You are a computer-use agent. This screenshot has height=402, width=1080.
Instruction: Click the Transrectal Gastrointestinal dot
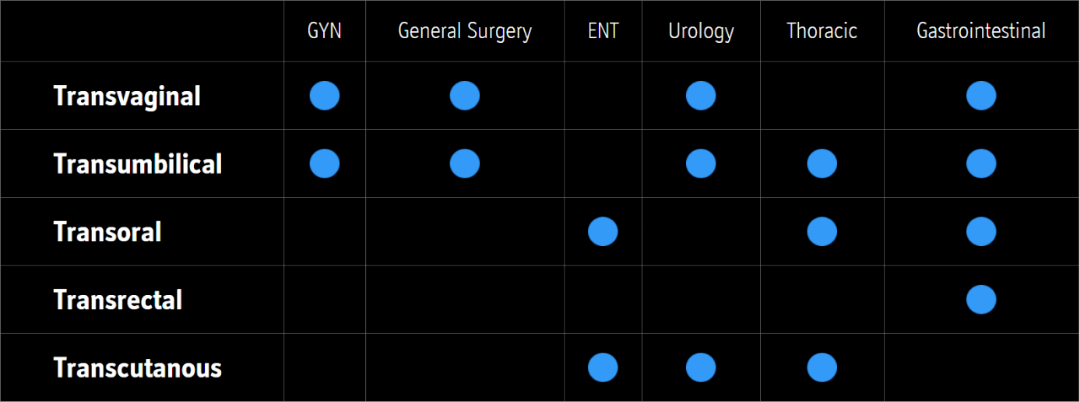pyautogui.click(x=981, y=299)
